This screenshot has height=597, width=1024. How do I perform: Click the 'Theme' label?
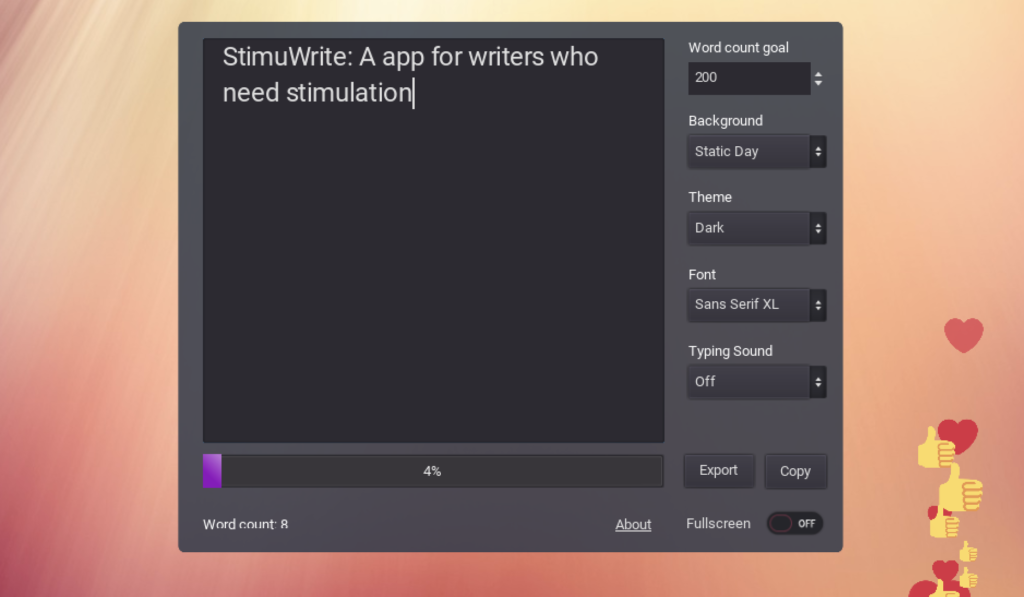coord(710,197)
